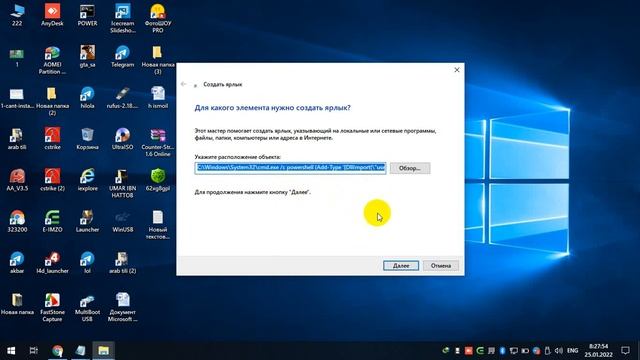Select the Telegram desktop icon
Viewport: 640px width, 360px height.
[122, 57]
